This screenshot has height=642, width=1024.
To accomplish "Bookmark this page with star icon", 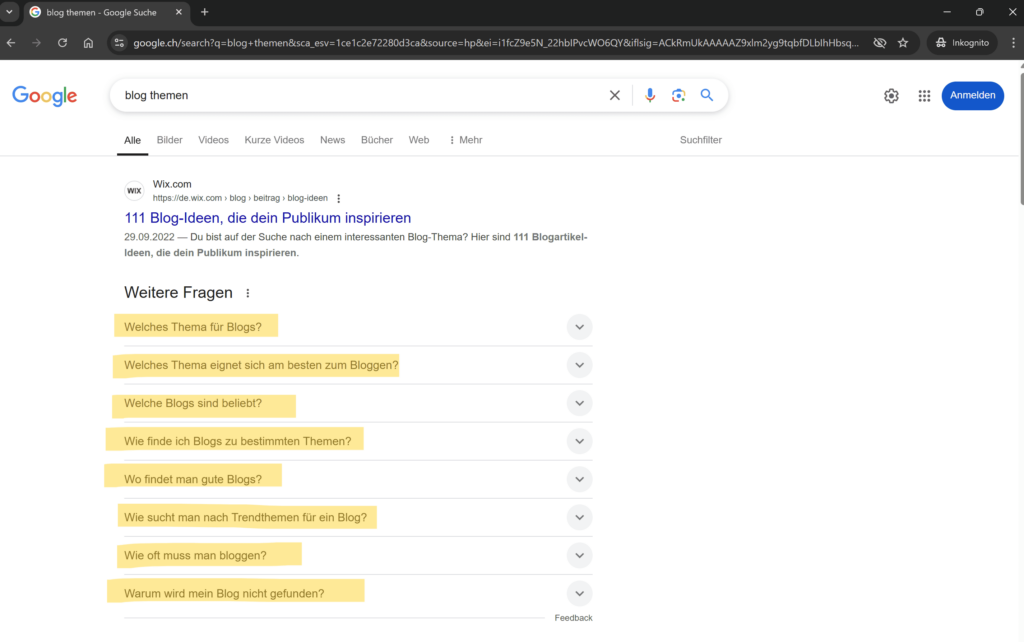I will [903, 43].
